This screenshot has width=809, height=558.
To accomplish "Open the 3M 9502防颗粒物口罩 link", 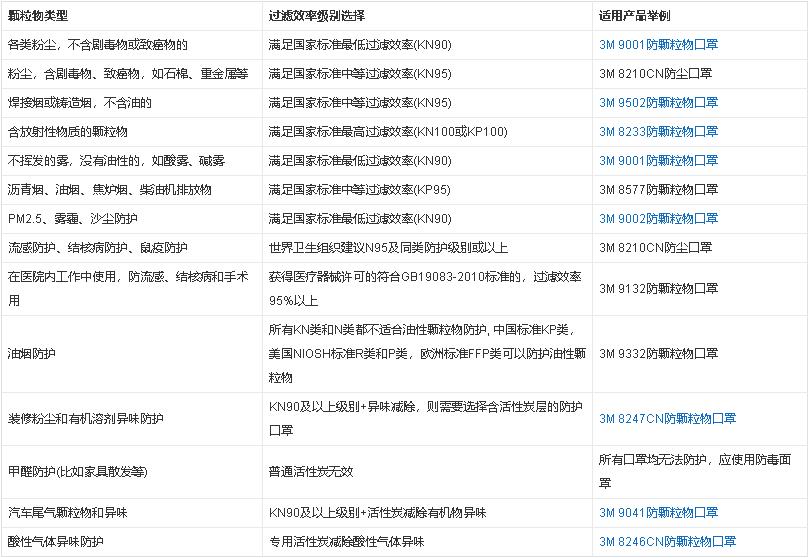I will click(x=658, y=103).
